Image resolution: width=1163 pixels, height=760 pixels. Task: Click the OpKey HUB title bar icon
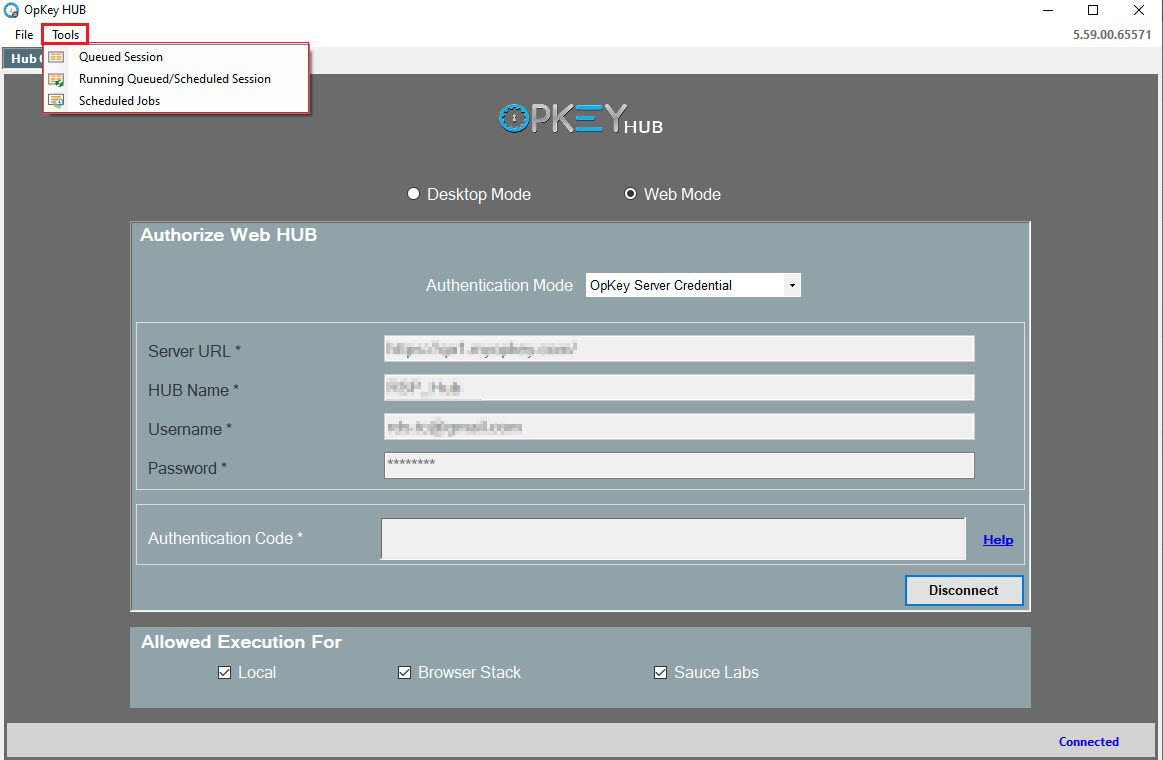[12, 10]
